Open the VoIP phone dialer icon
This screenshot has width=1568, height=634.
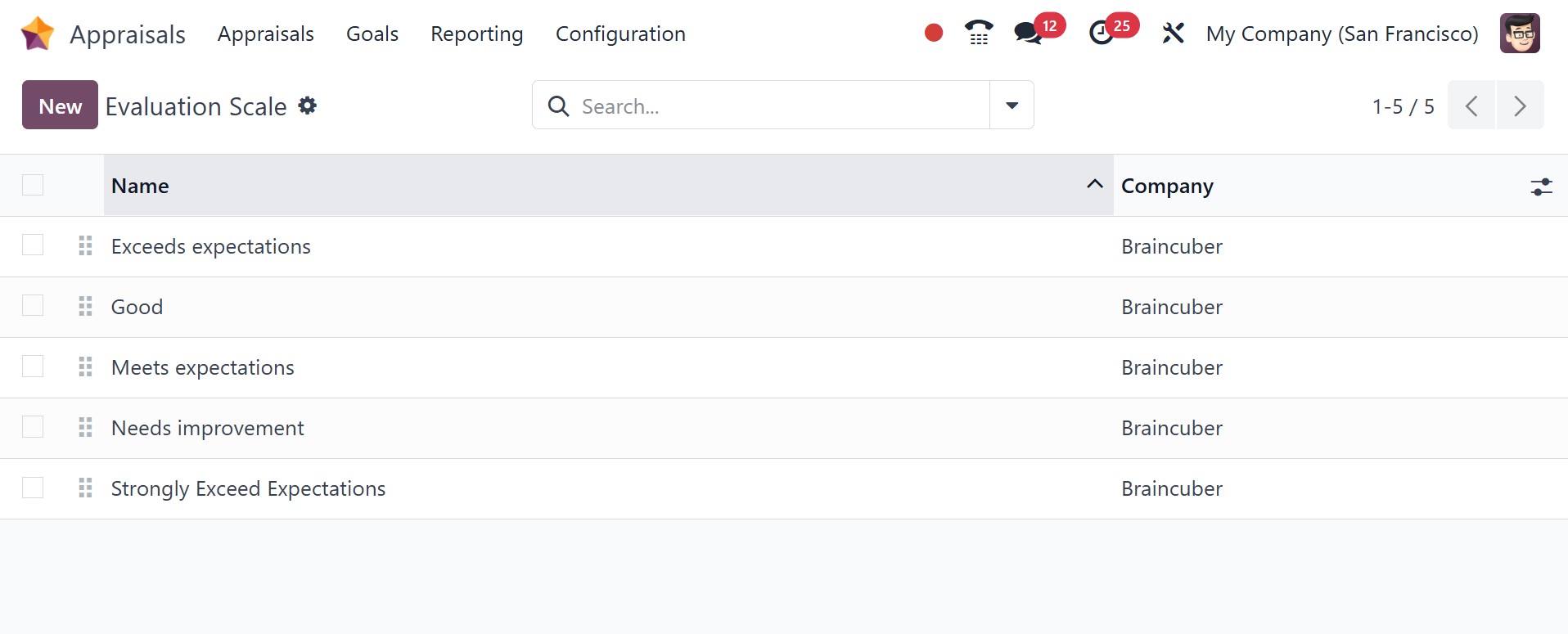(x=979, y=33)
